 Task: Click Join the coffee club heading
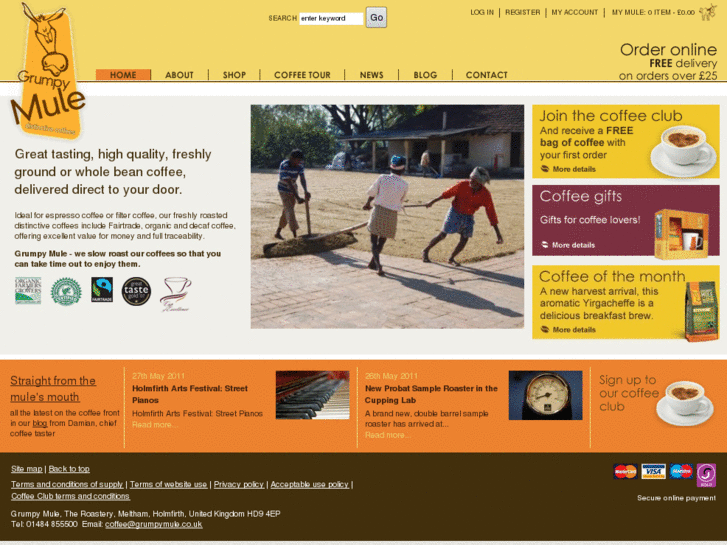[611, 115]
